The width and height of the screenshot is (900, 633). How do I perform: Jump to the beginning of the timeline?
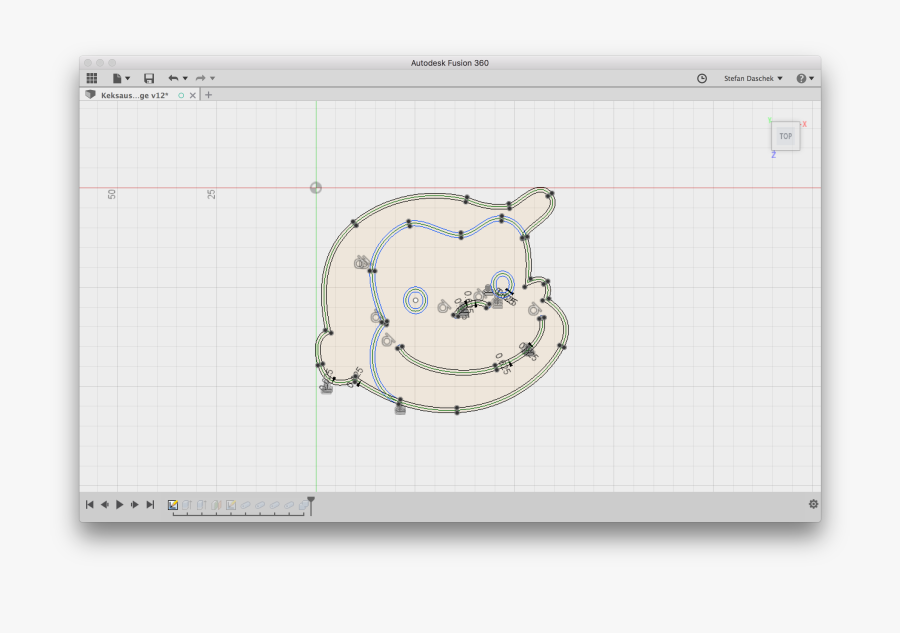89,505
